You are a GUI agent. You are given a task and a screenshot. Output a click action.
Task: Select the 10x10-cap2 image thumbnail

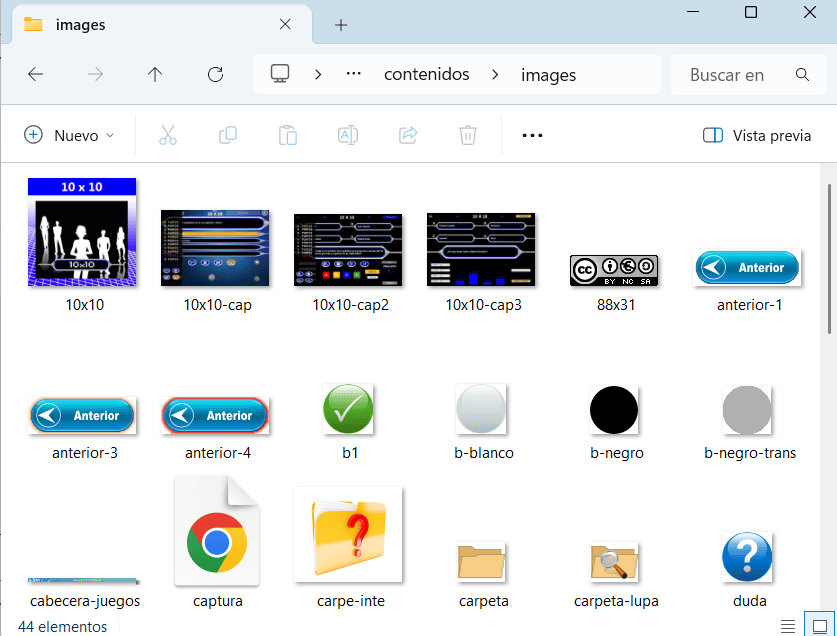(x=349, y=250)
